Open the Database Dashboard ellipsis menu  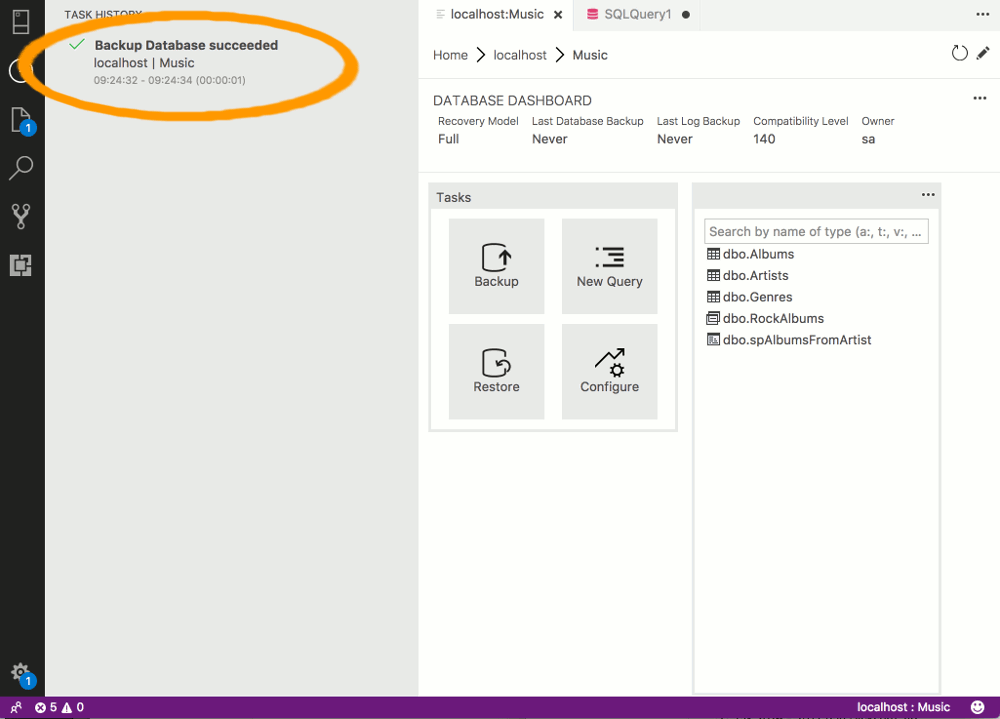[x=980, y=98]
